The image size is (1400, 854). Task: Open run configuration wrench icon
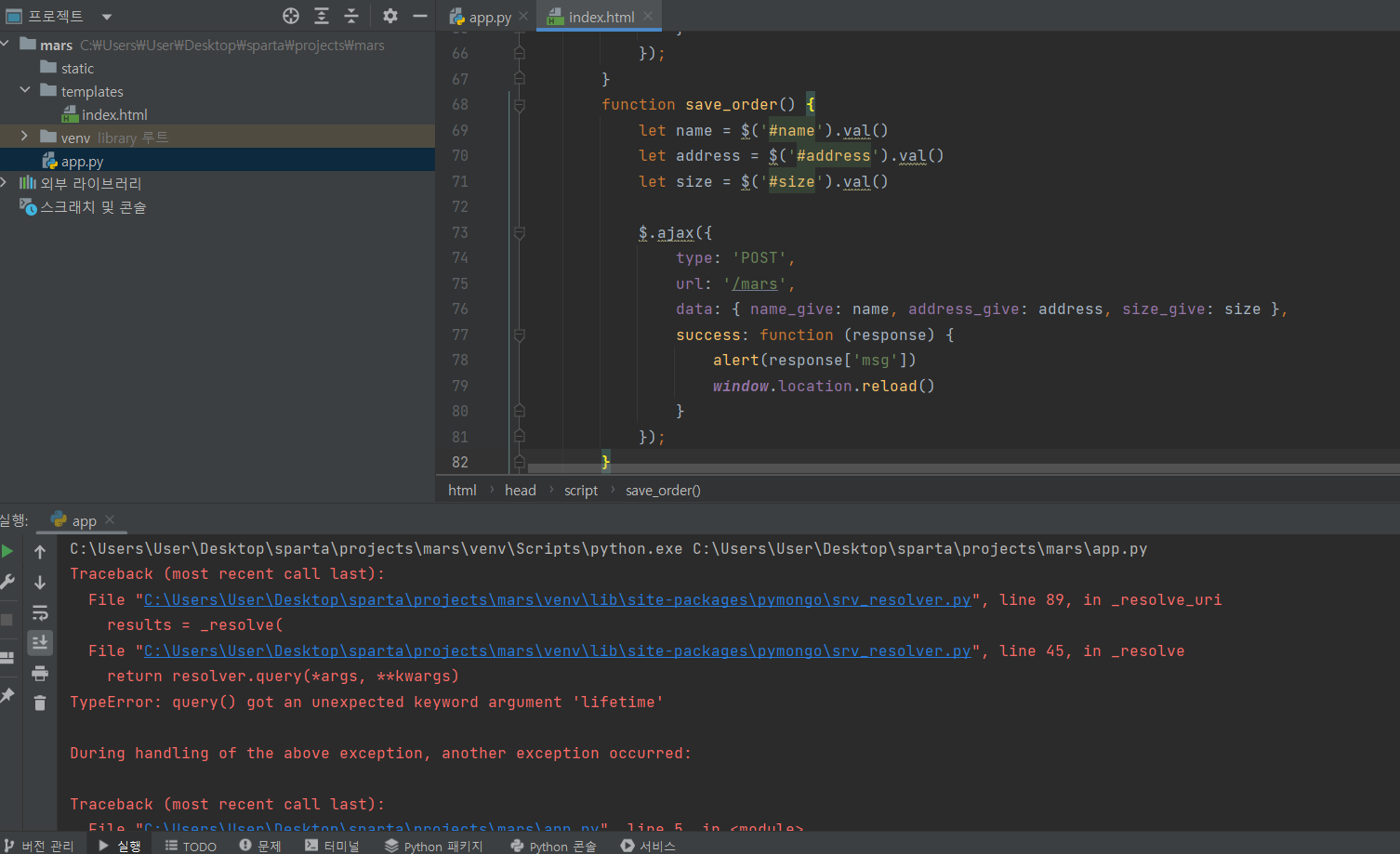[7, 582]
